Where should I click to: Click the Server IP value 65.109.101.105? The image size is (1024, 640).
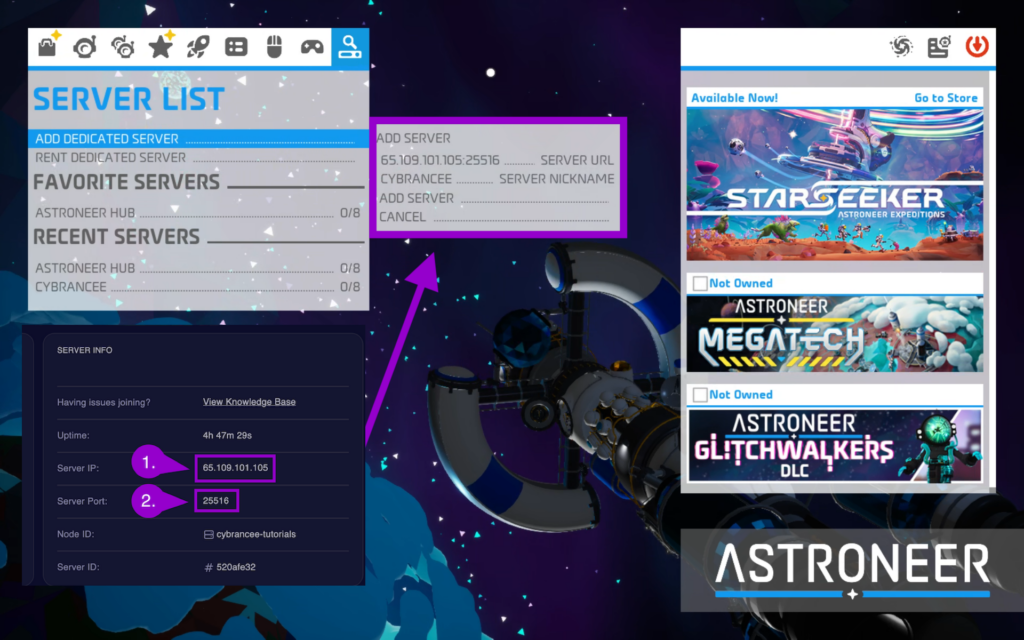pyautogui.click(x=235, y=468)
